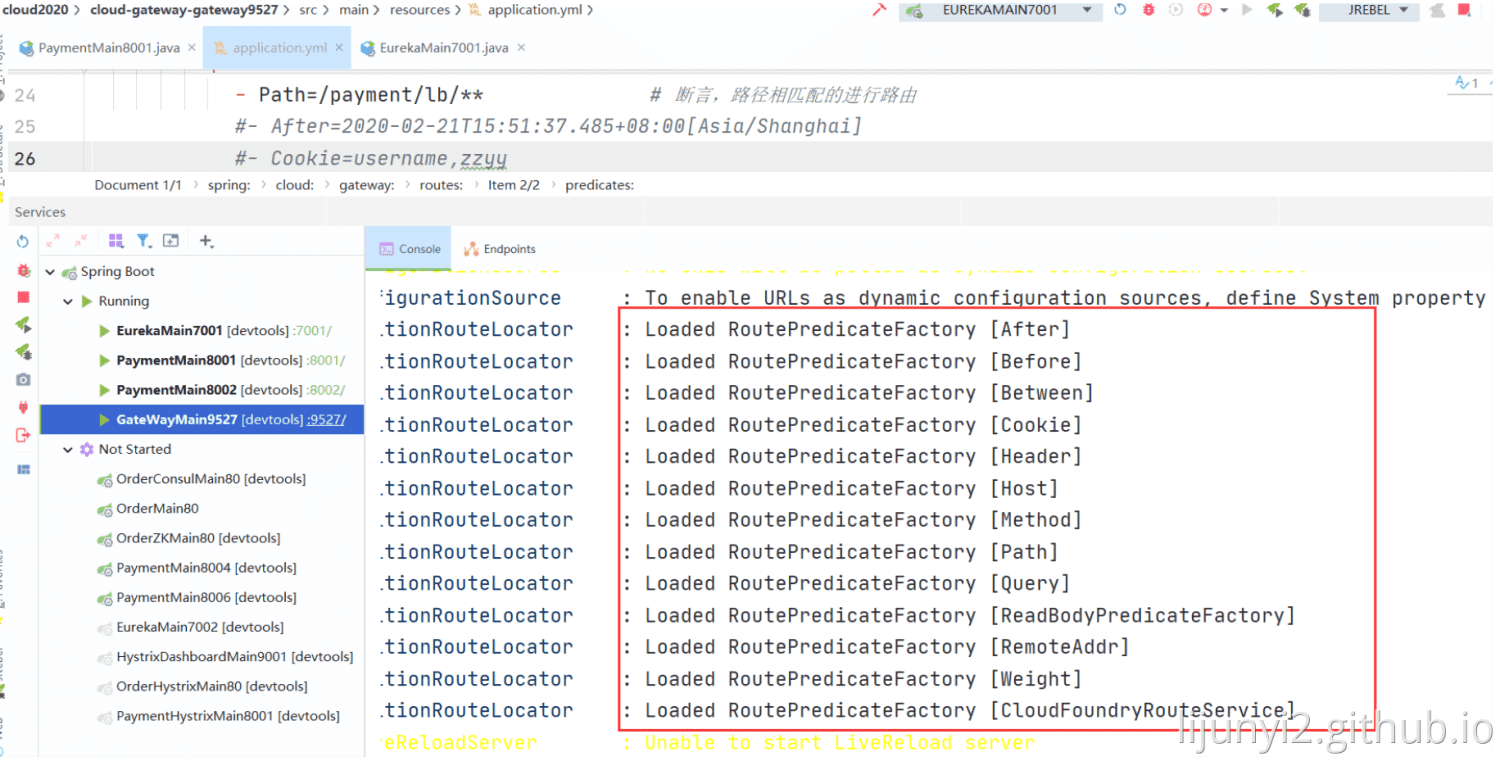Open the Filter funnel in Services toolbar
Screen dimensions: 1500x761
(x=144, y=241)
